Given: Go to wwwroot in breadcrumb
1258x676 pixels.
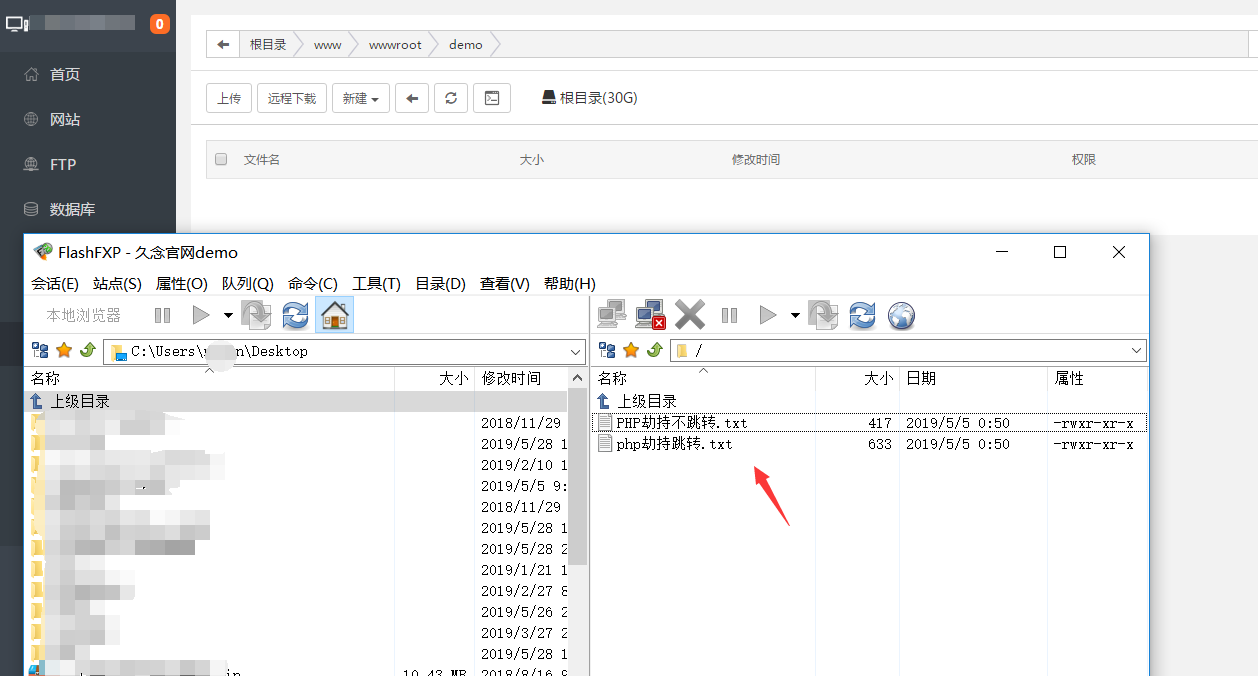Looking at the screenshot, I should click(395, 45).
